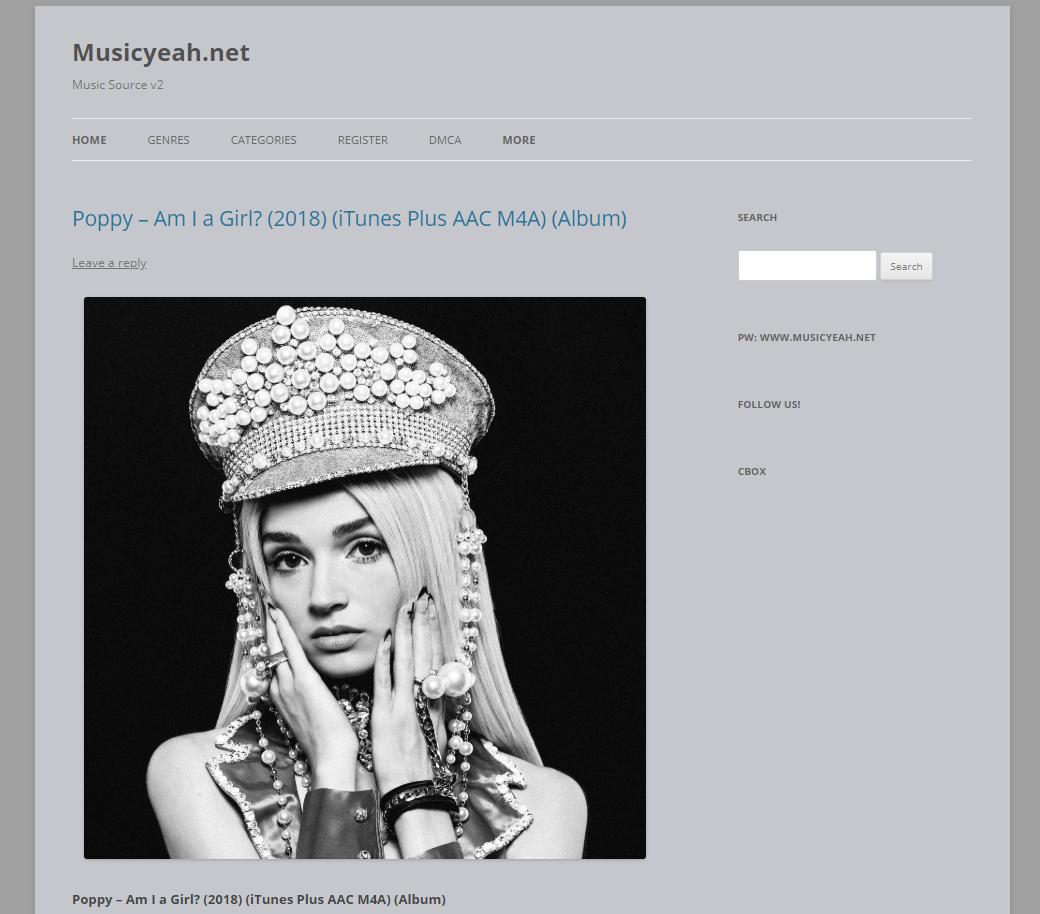Select the Music Source v2 tagline
This screenshot has width=1040, height=914.
117,85
